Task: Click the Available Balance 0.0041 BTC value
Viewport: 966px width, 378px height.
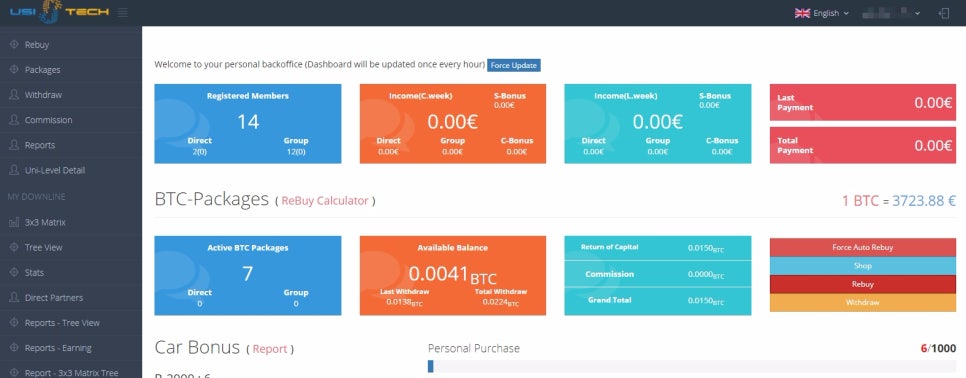Action: pos(452,275)
